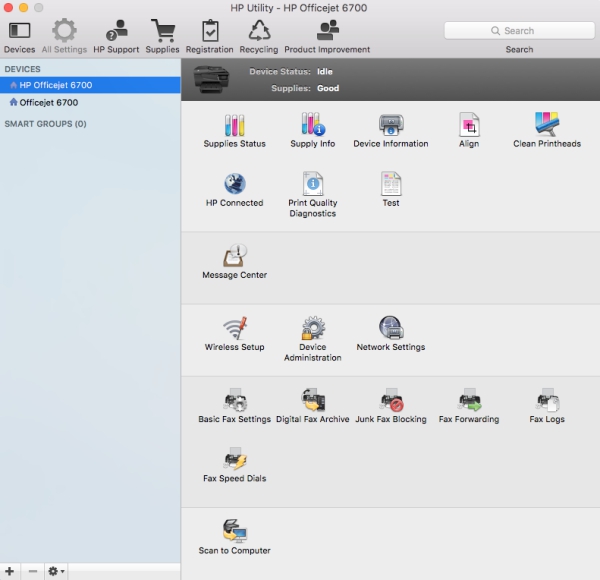600x580 pixels.
Task: Open Digital Fax Archive
Action: [x=312, y=406]
